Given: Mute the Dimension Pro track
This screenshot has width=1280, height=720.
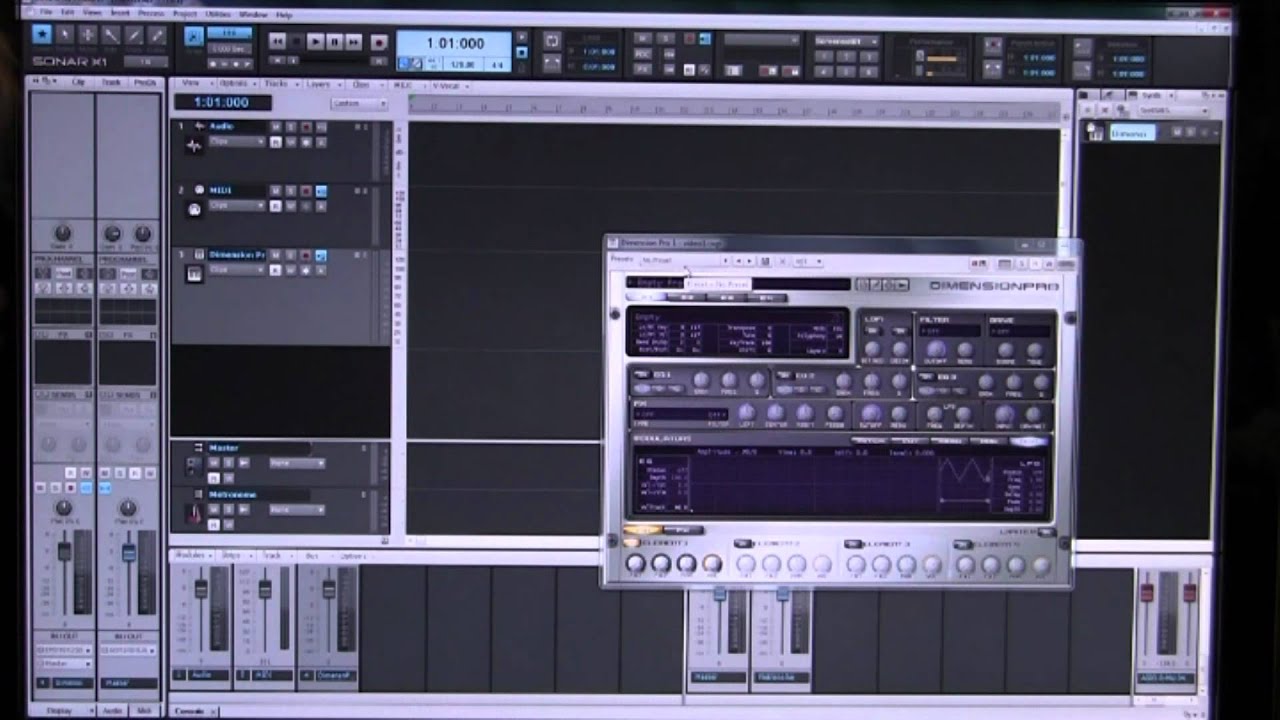Looking at the screenshot, I should (x=276, y=255).
